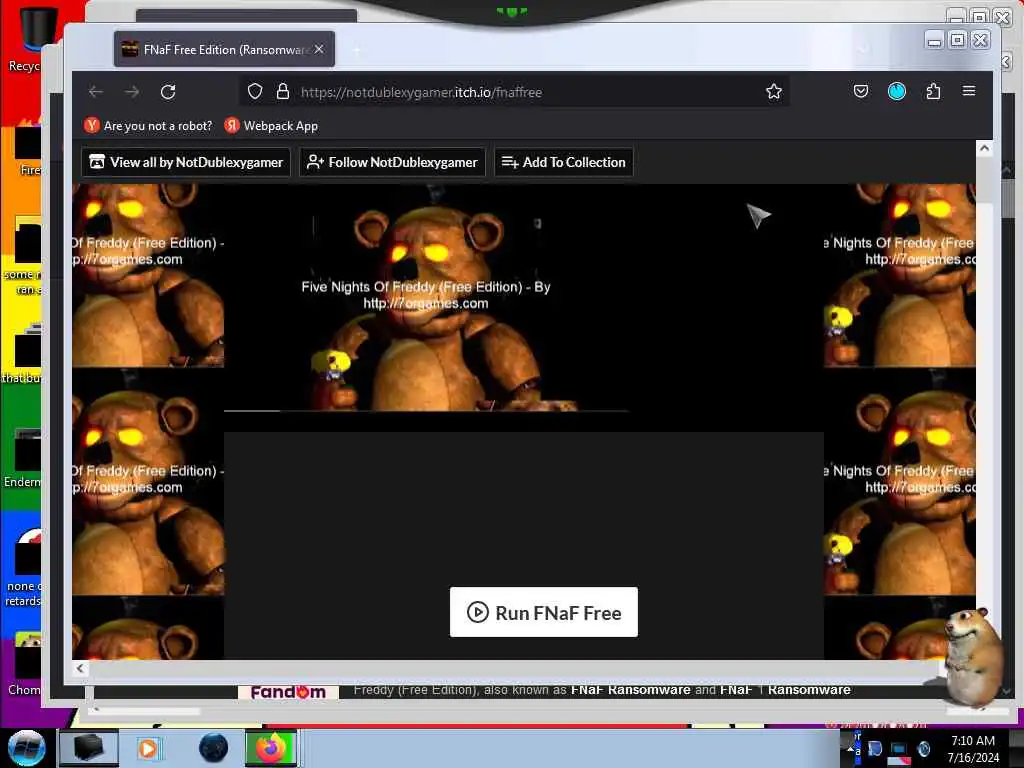Show hidden tray icons arrow

tap(851, 748)
